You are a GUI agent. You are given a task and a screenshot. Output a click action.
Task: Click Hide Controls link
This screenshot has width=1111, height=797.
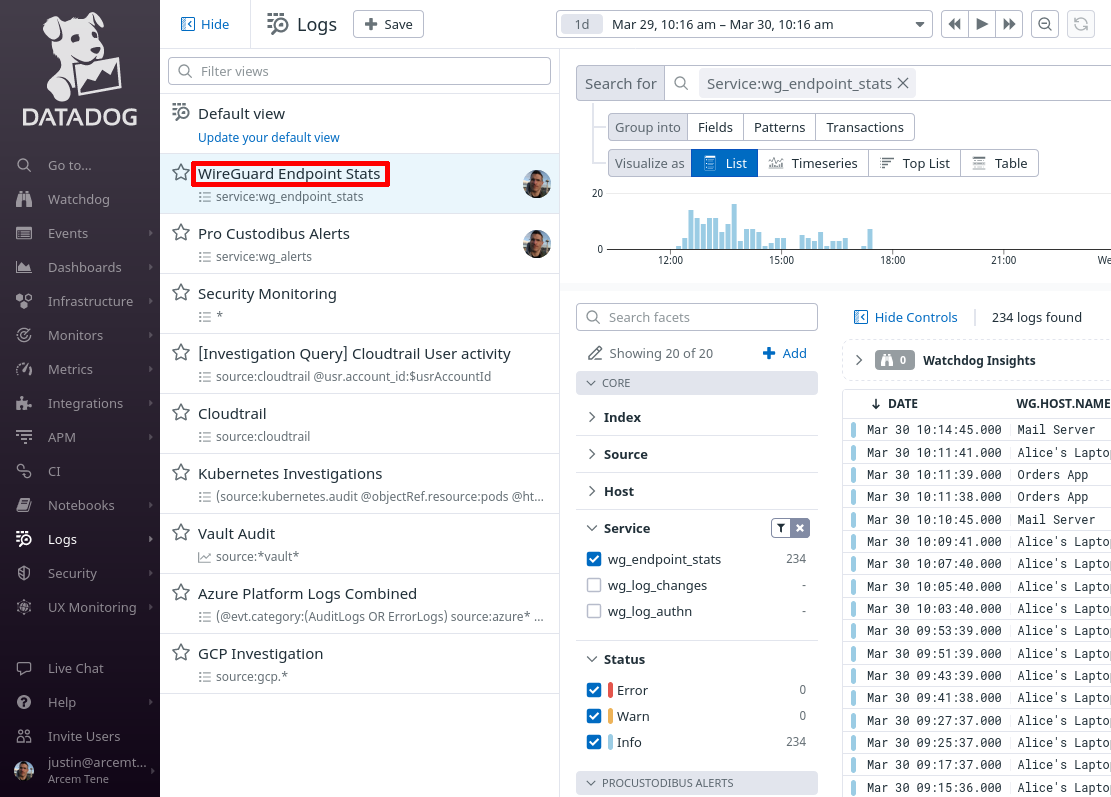click(906, 317)
